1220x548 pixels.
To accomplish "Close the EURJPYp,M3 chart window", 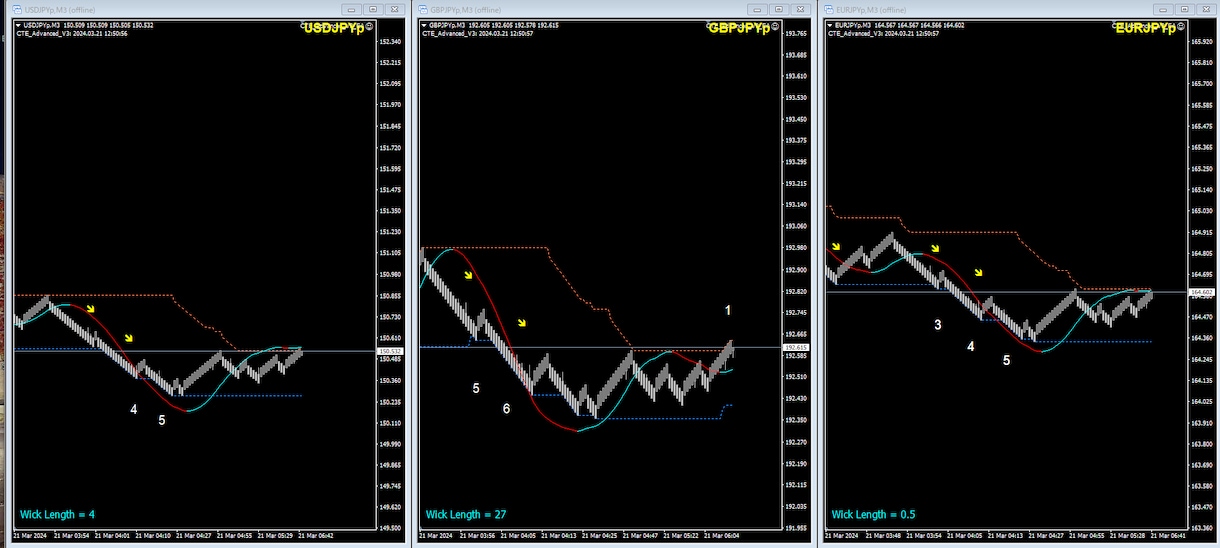I will tap(1207, 9).
